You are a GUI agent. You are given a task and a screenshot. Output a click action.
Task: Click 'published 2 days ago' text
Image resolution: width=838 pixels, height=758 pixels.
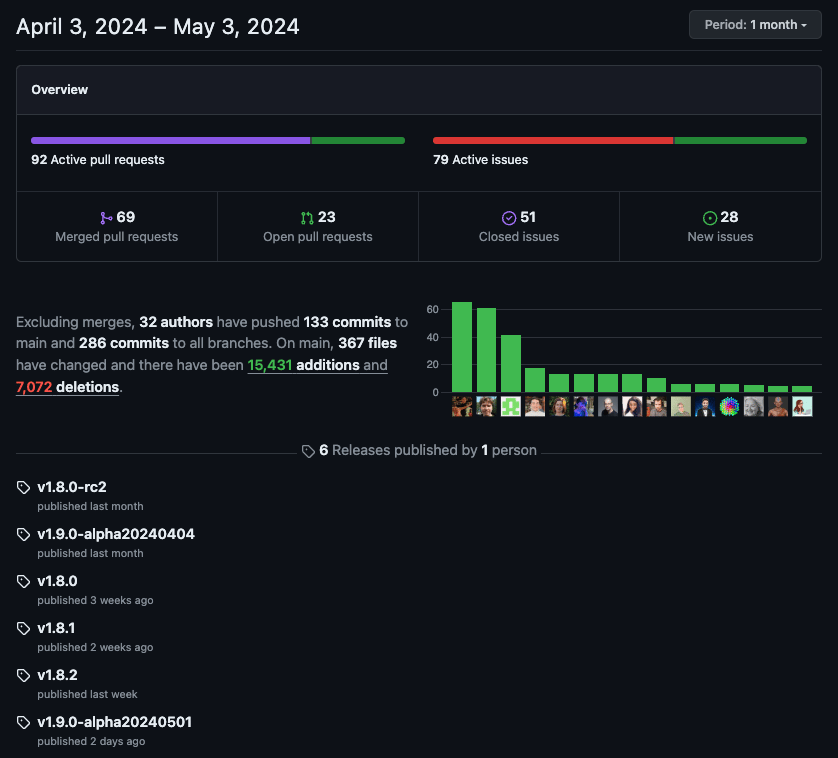pos(91,741)
